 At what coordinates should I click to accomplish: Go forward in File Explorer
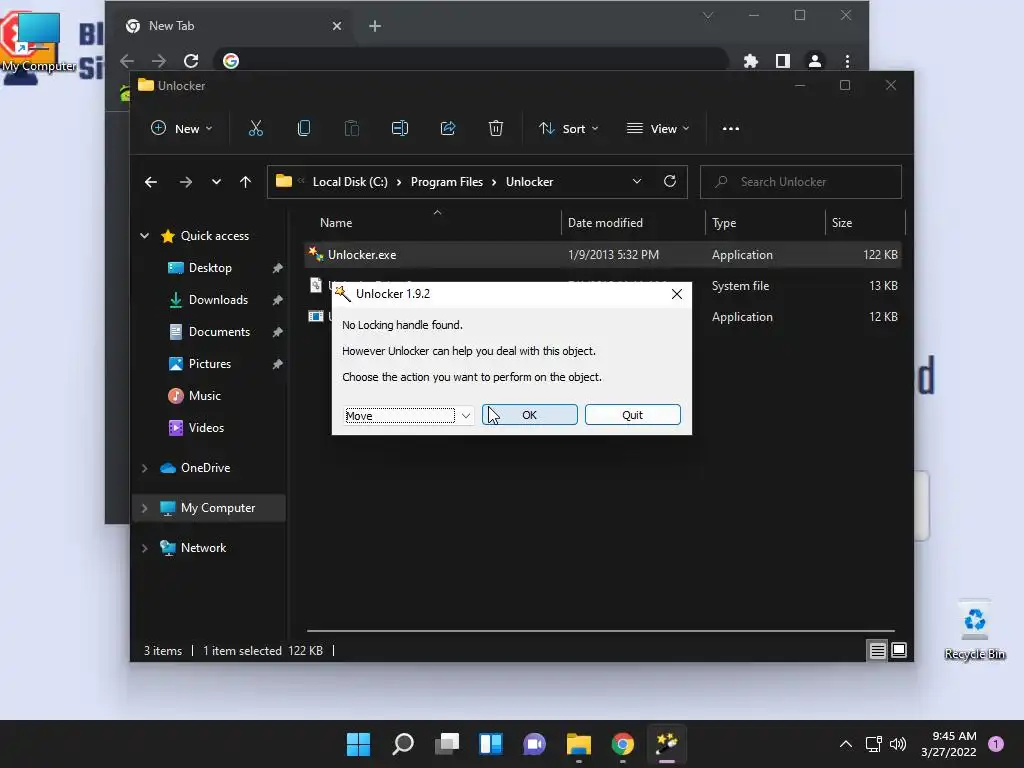tap(186, 182)
